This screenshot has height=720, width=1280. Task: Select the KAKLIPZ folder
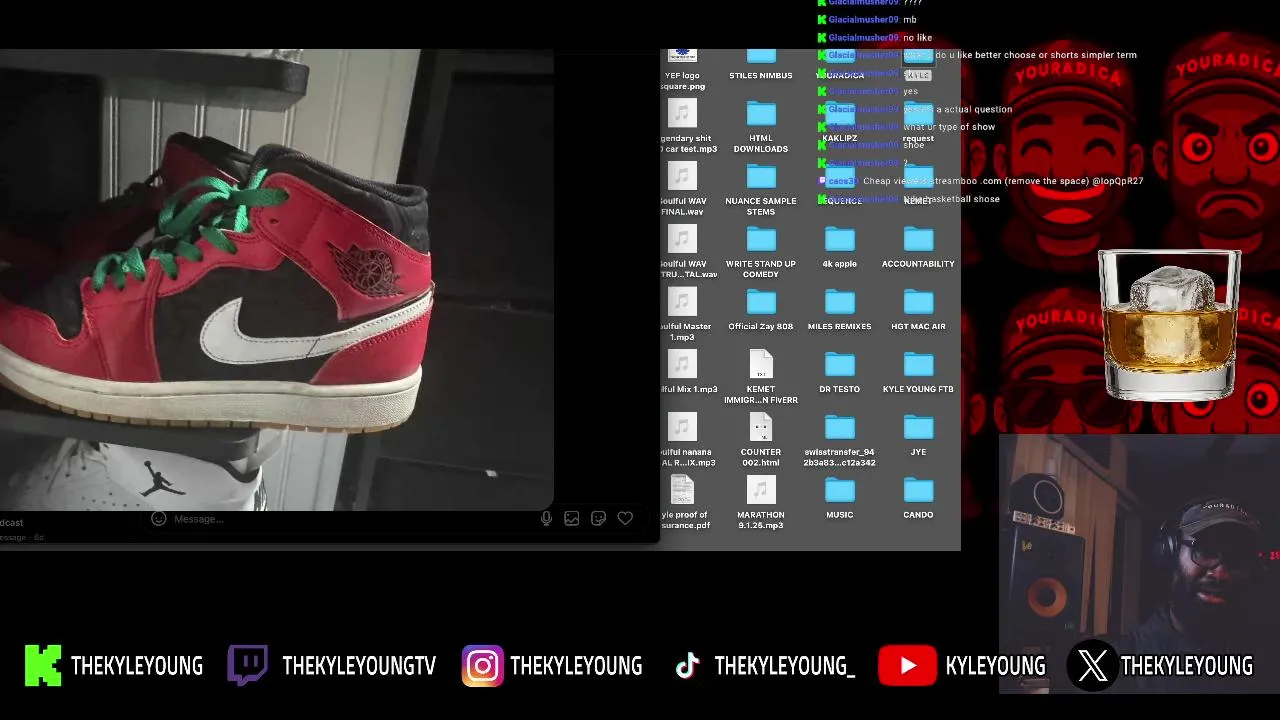point(840,125)
